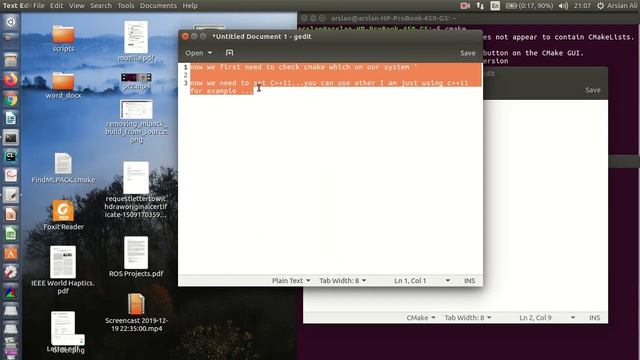Screen dimensions: 640x360
Task: Open Ubuntu Software Center dock icon
Action: (11, 253)
